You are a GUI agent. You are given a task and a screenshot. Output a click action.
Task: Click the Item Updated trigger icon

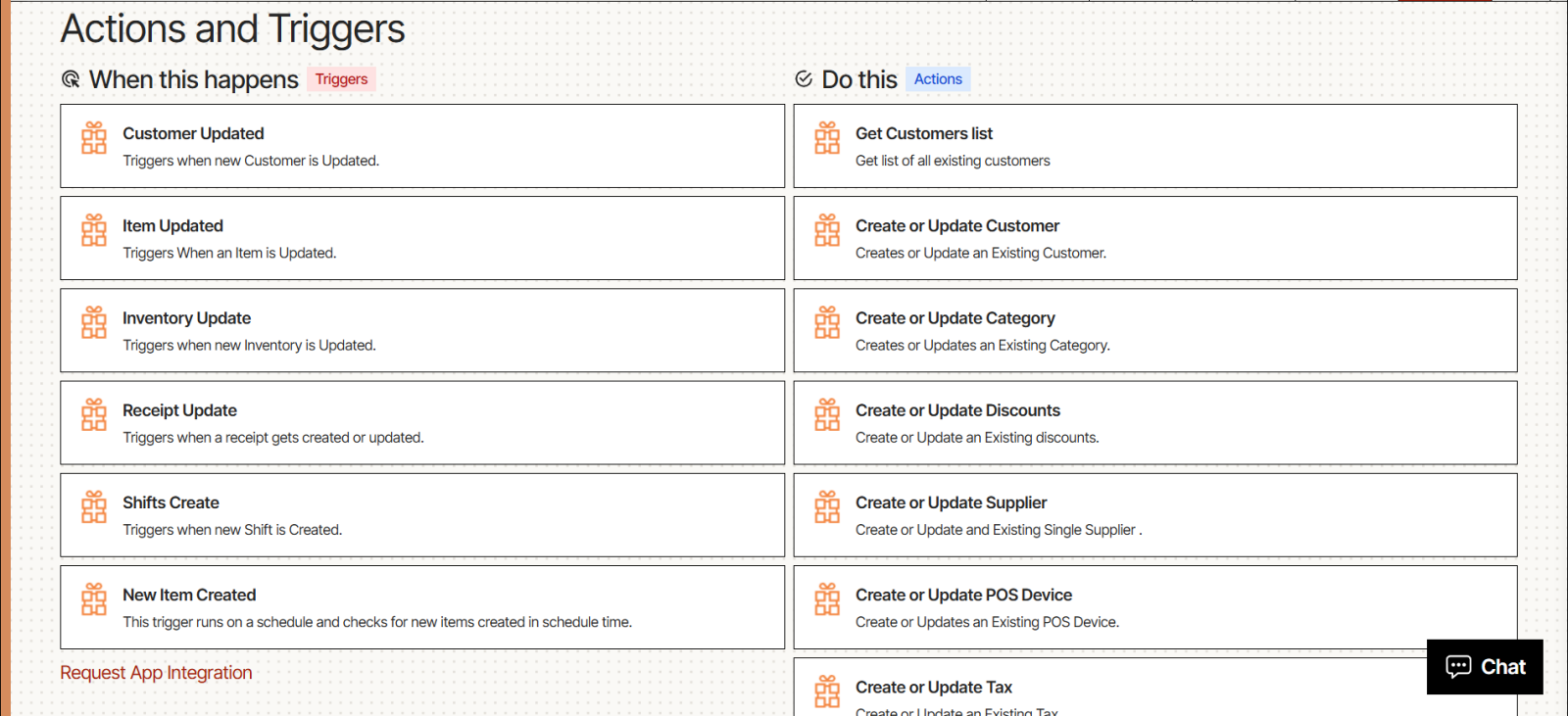[x=94, y=230]
